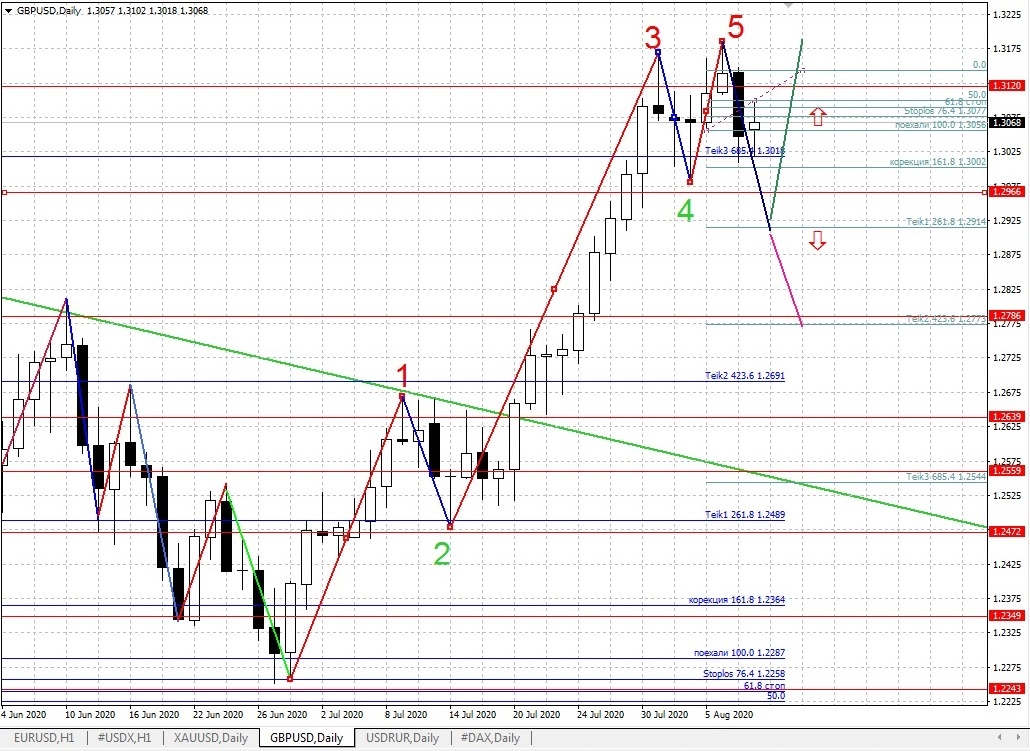Screen dimensions: 1030x751
Task: Click the '30 Jul 2020' date label
Action: pyautogui.click(x=664, y=714)
